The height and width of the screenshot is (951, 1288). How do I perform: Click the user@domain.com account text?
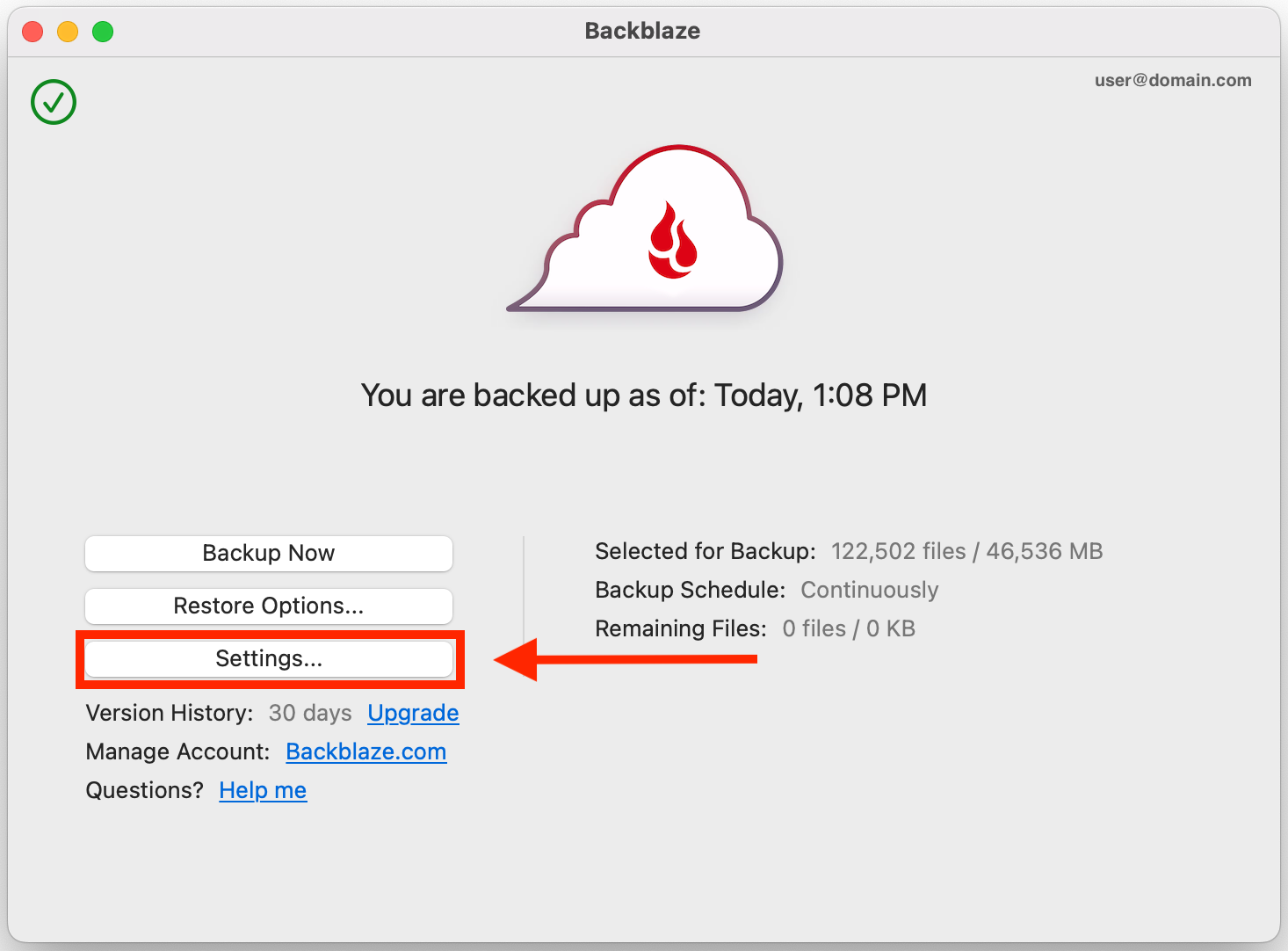1173,80
